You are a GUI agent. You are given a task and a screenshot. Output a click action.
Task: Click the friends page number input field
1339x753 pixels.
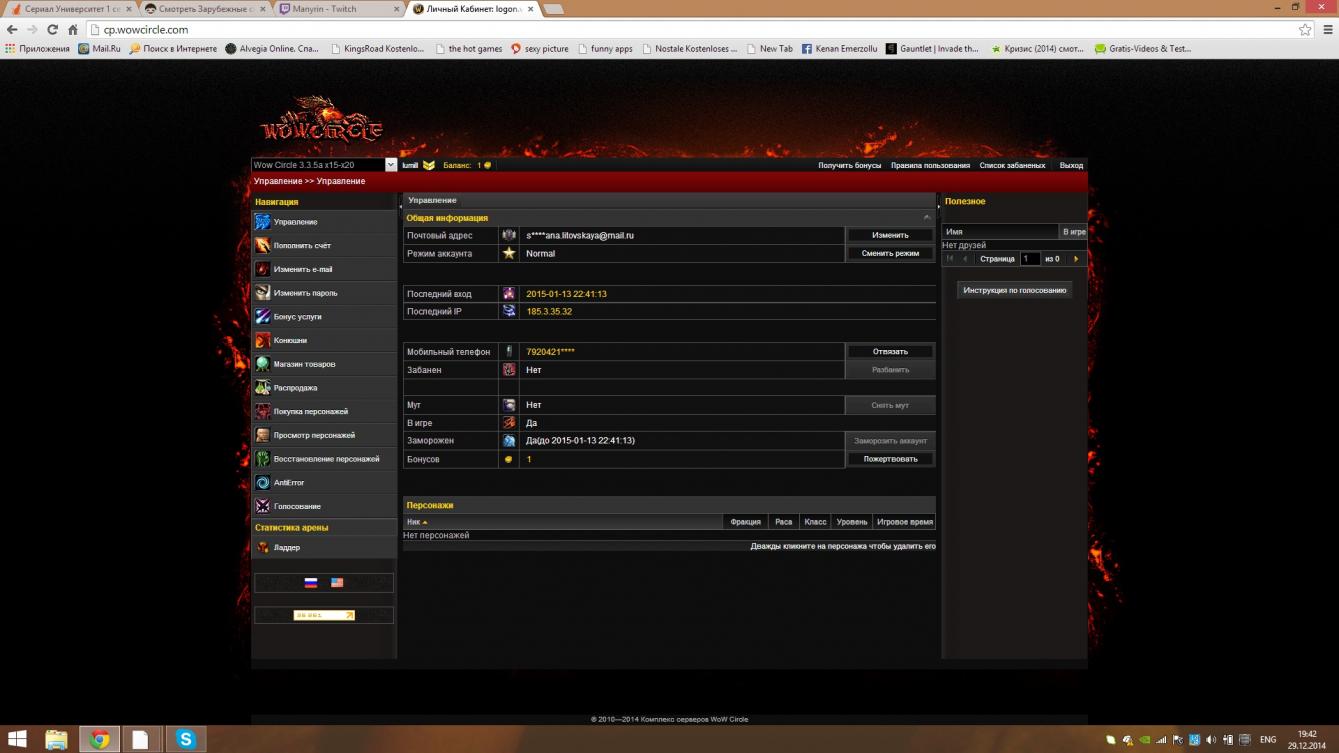(x=1029, y=259)
